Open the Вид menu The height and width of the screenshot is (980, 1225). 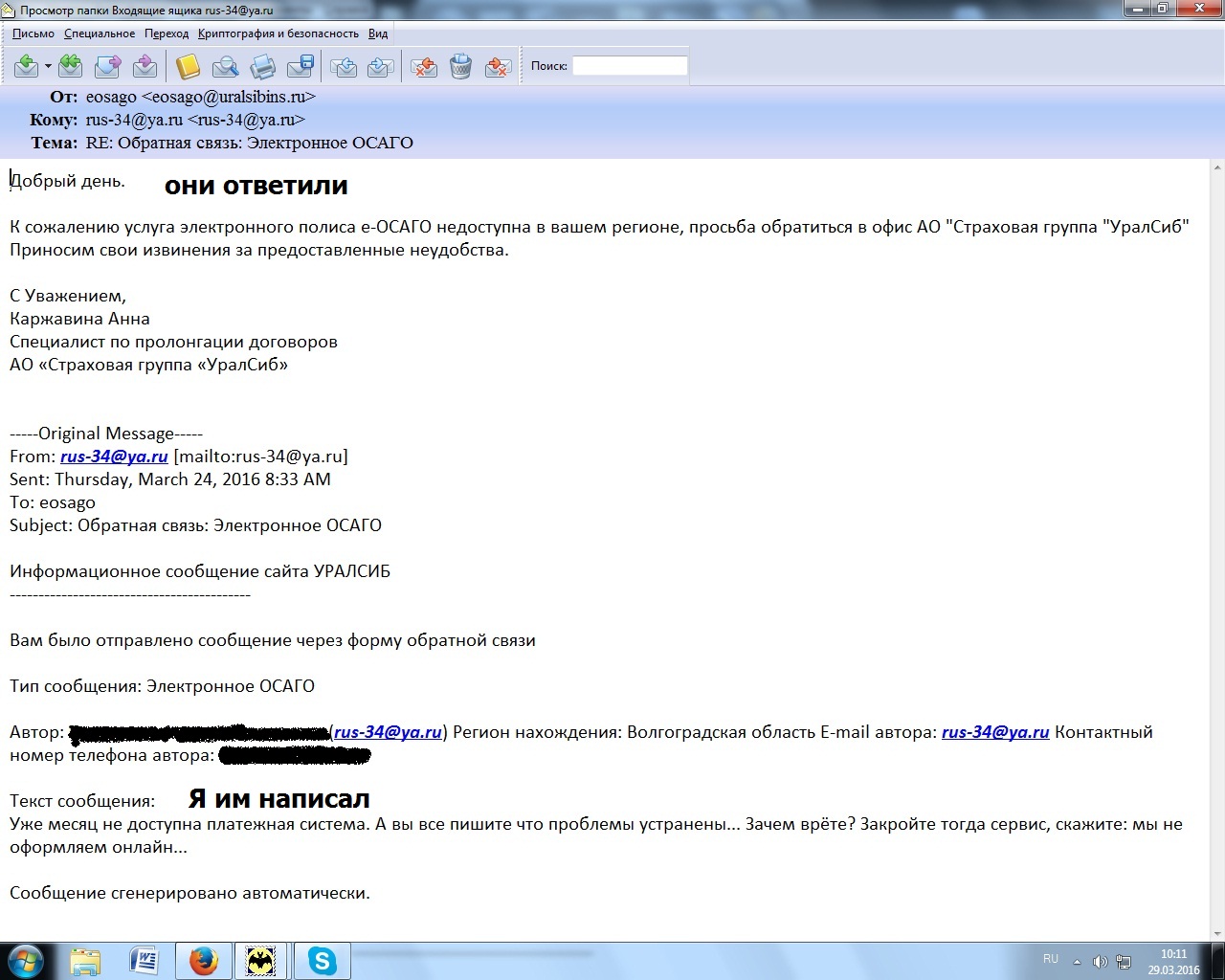click(x=378, y=33)
